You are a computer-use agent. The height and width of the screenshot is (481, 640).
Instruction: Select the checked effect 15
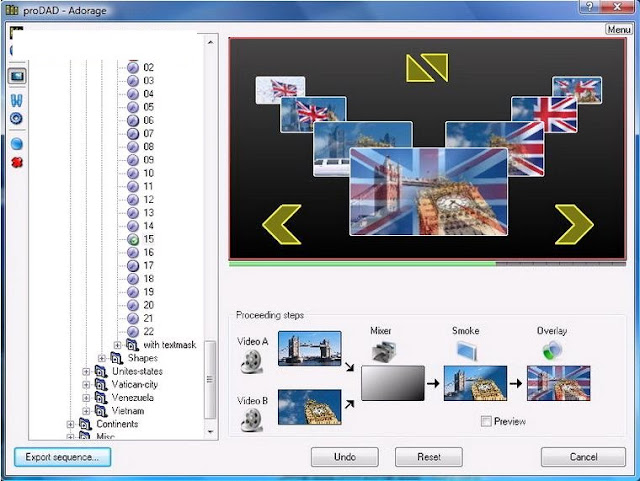[141, 239]
